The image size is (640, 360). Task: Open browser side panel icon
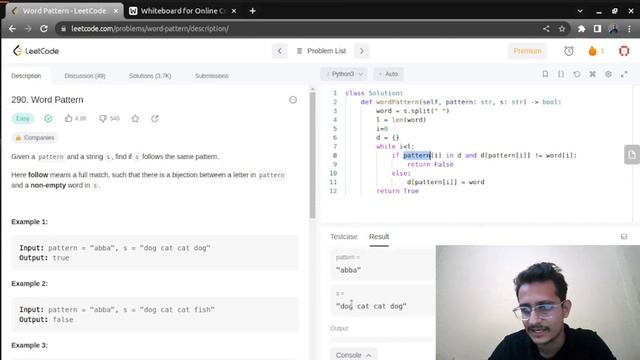click(597, 29)
